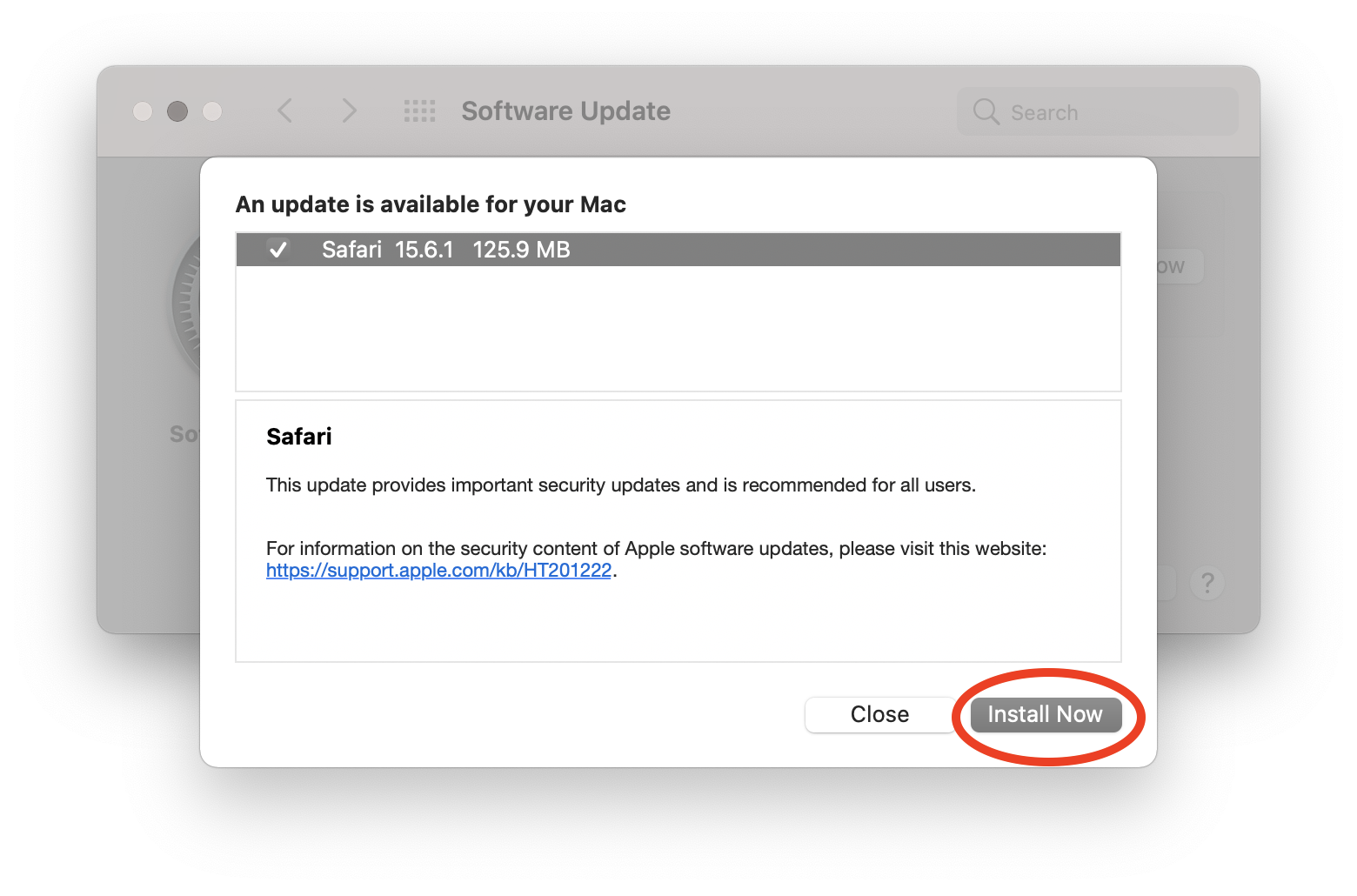
Task: Show all preferences via grid icon
Action: pos(420,110)
